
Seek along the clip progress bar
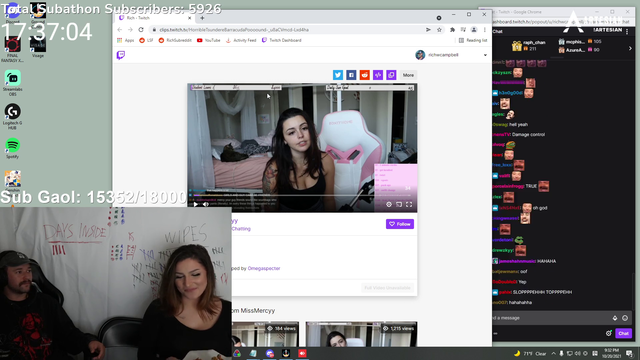point(302,196)
